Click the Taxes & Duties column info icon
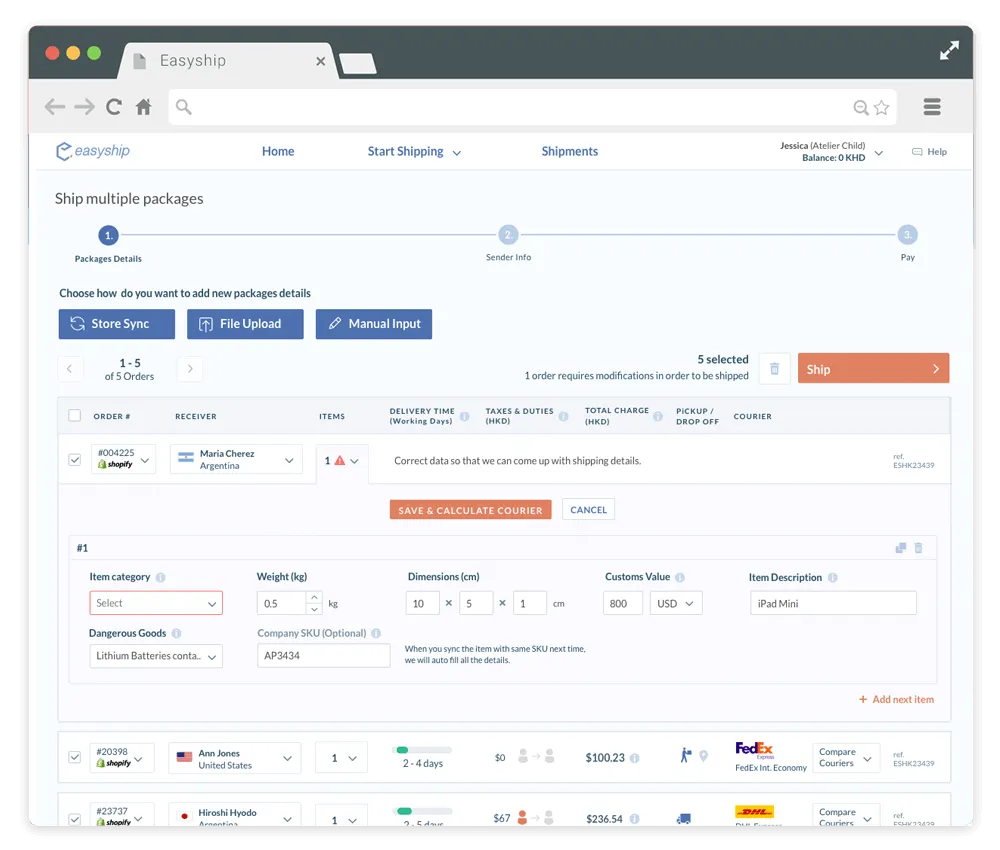This screenshot has height=850, width=1000. click(x=563, y=416)
